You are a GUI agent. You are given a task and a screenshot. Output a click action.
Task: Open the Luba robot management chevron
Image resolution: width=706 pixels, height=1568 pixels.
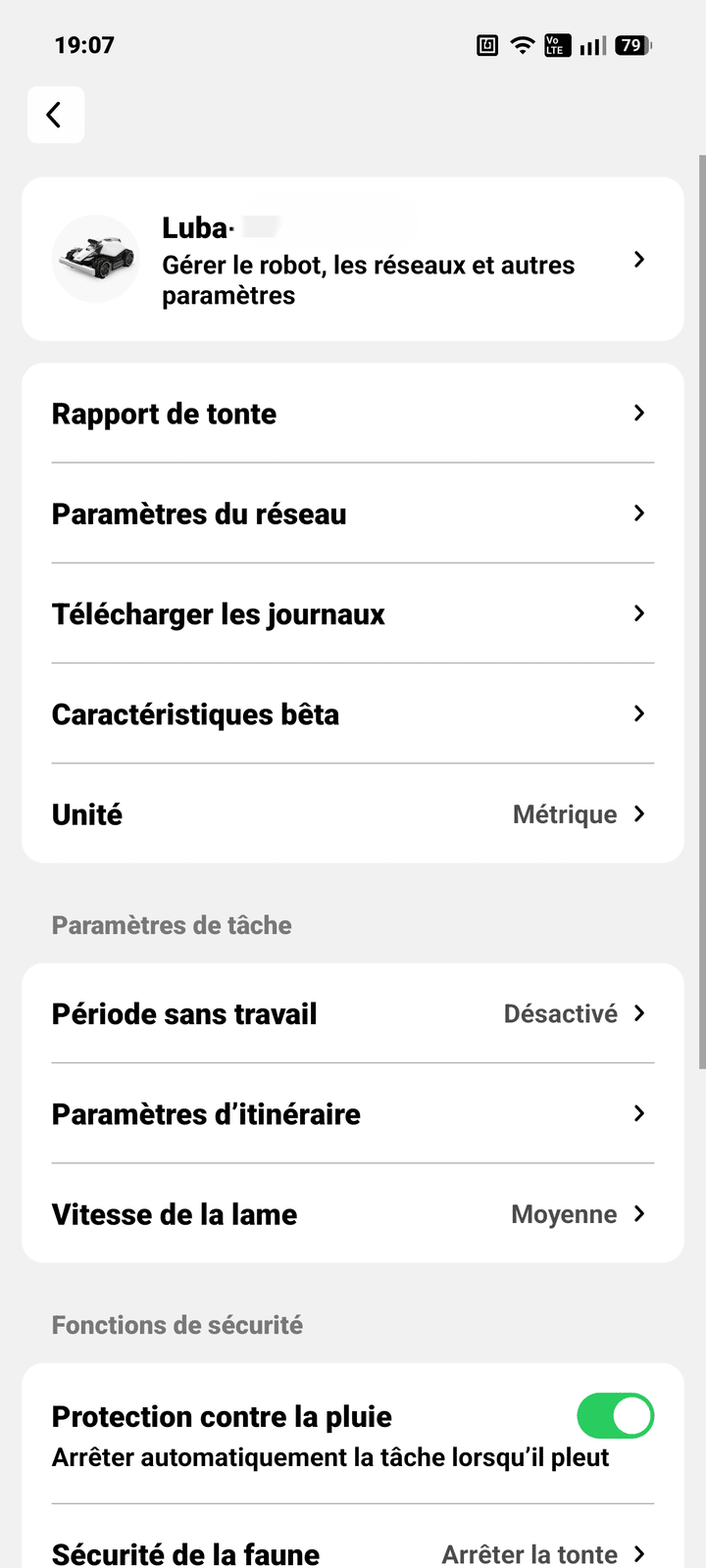(639, 260)
